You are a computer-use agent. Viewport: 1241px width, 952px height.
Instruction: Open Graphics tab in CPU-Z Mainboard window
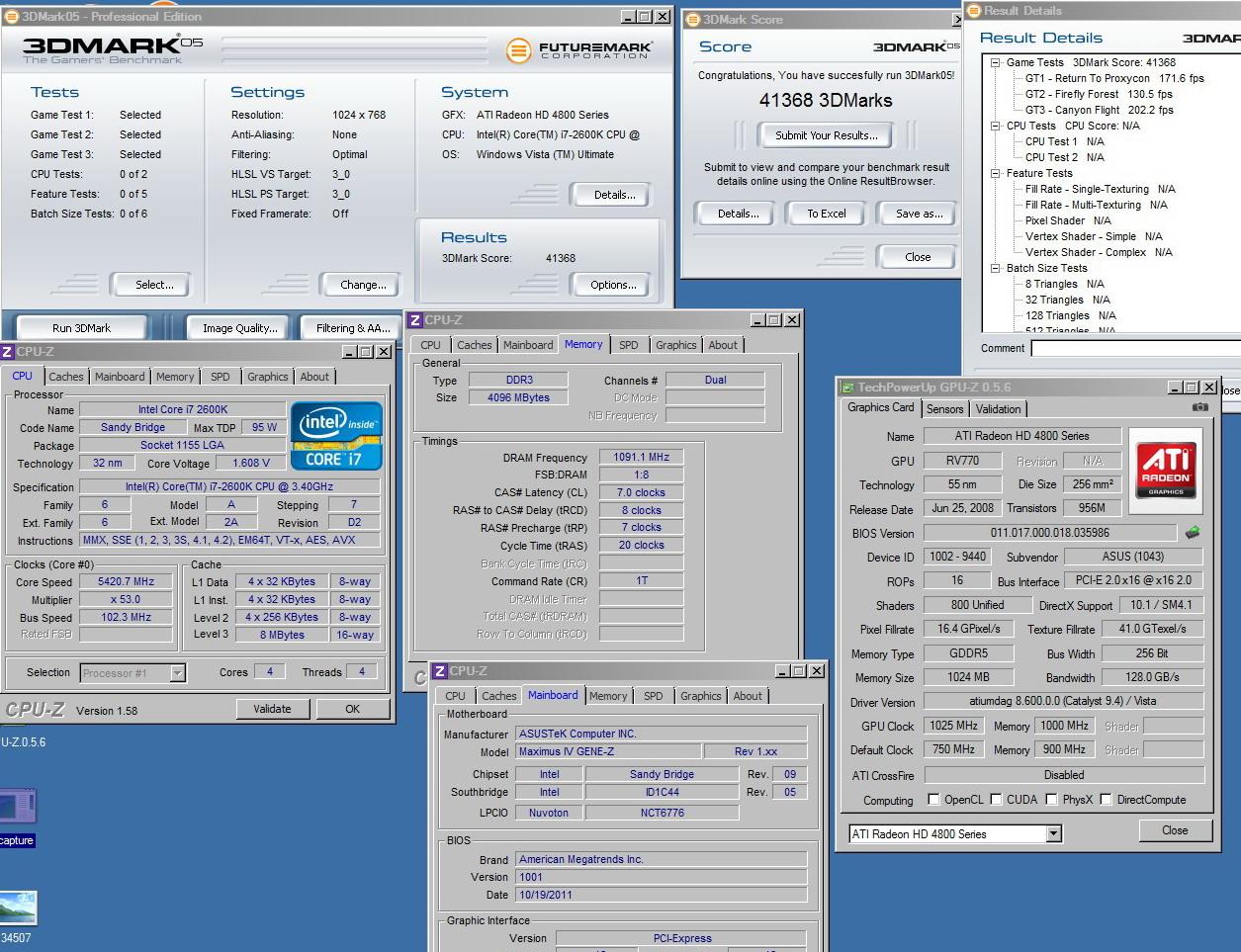click(700, 696)
